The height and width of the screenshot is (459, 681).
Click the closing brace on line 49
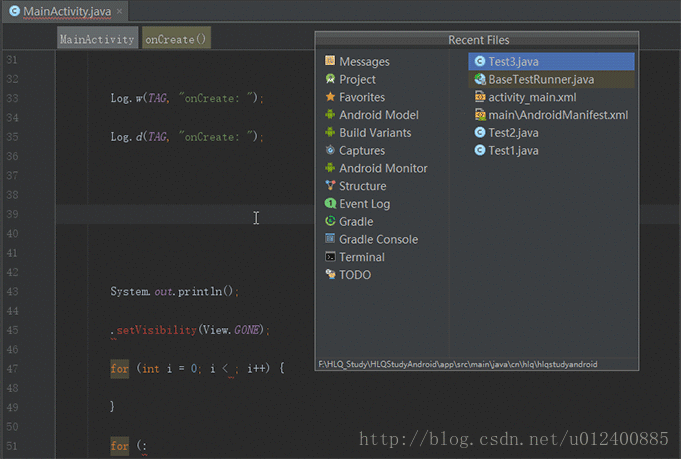click(112, 406)
